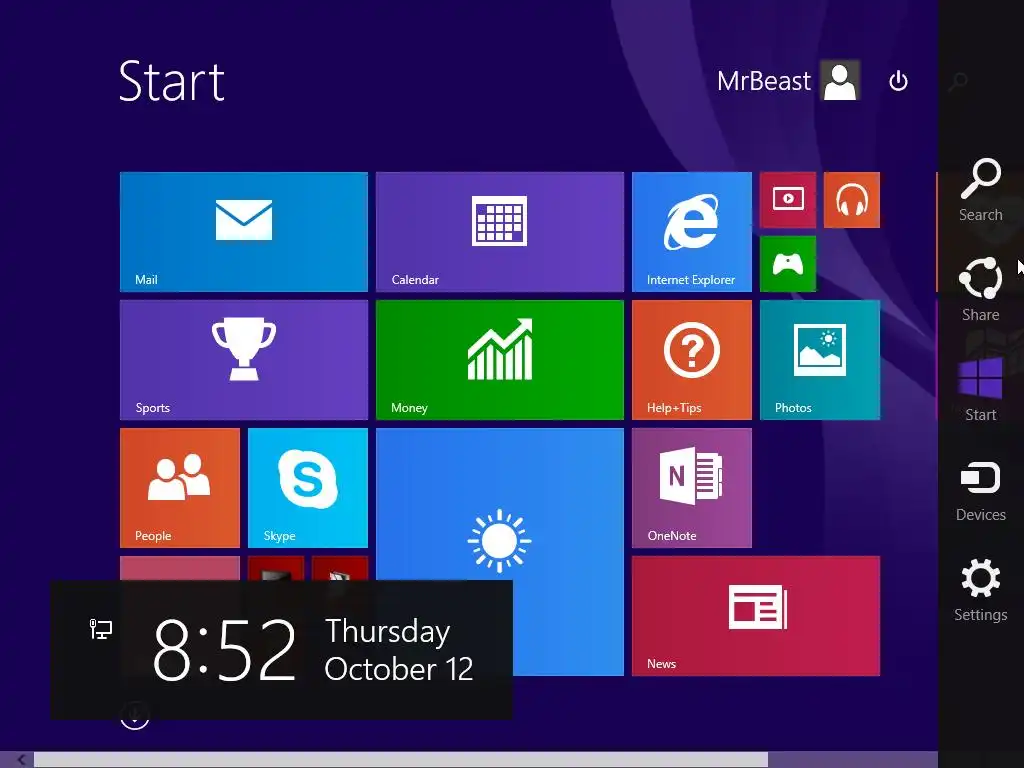Click the horizontal scrollbar thumb at the bottom
Image resolution: width=1024 pixels, height=768 pixels.
(x=400, y=760)
